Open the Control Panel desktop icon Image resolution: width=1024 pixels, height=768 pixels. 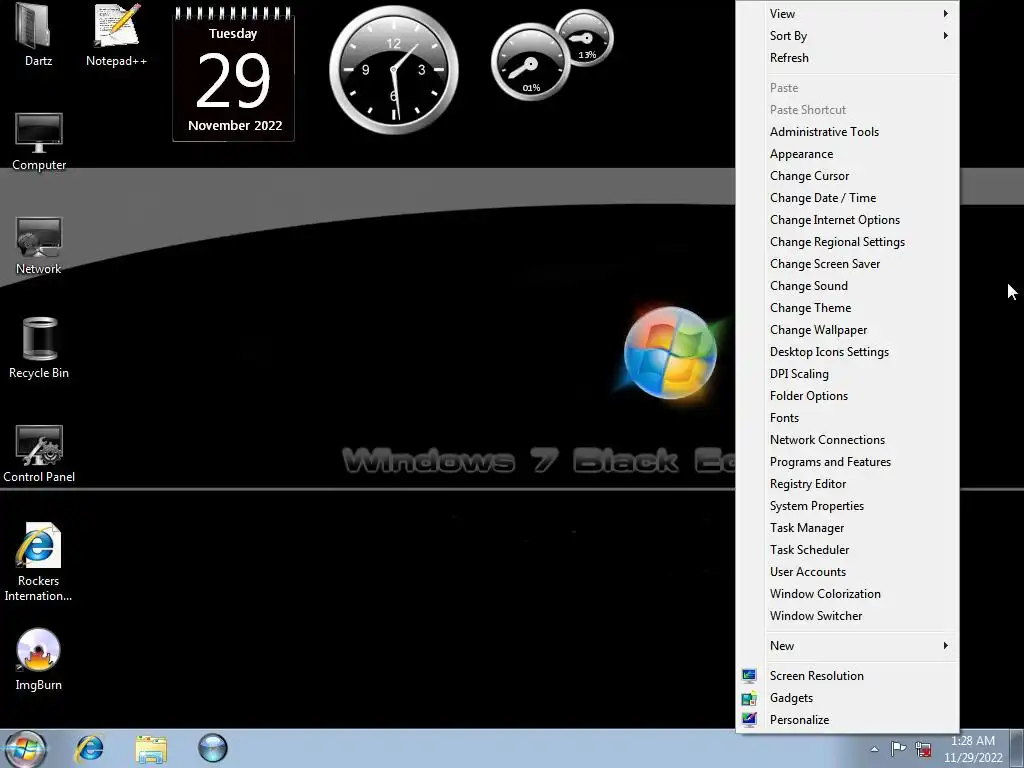(39, 445)
